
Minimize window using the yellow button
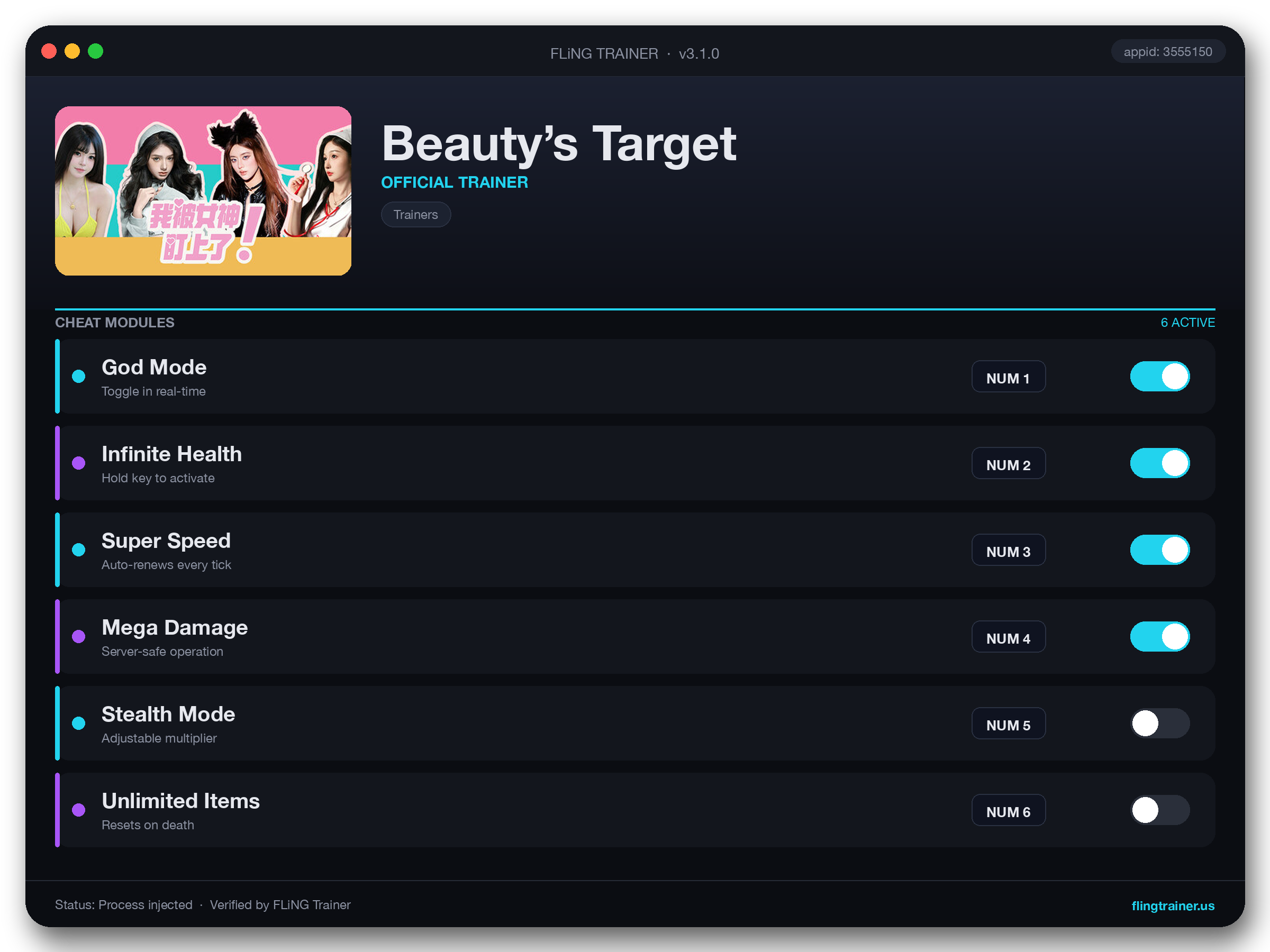tap(72, 52)
